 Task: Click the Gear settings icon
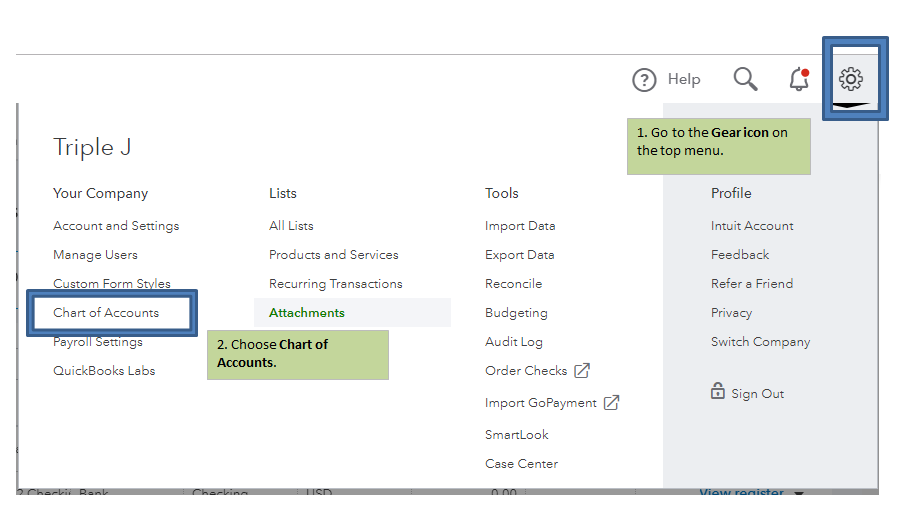(851, 79)
